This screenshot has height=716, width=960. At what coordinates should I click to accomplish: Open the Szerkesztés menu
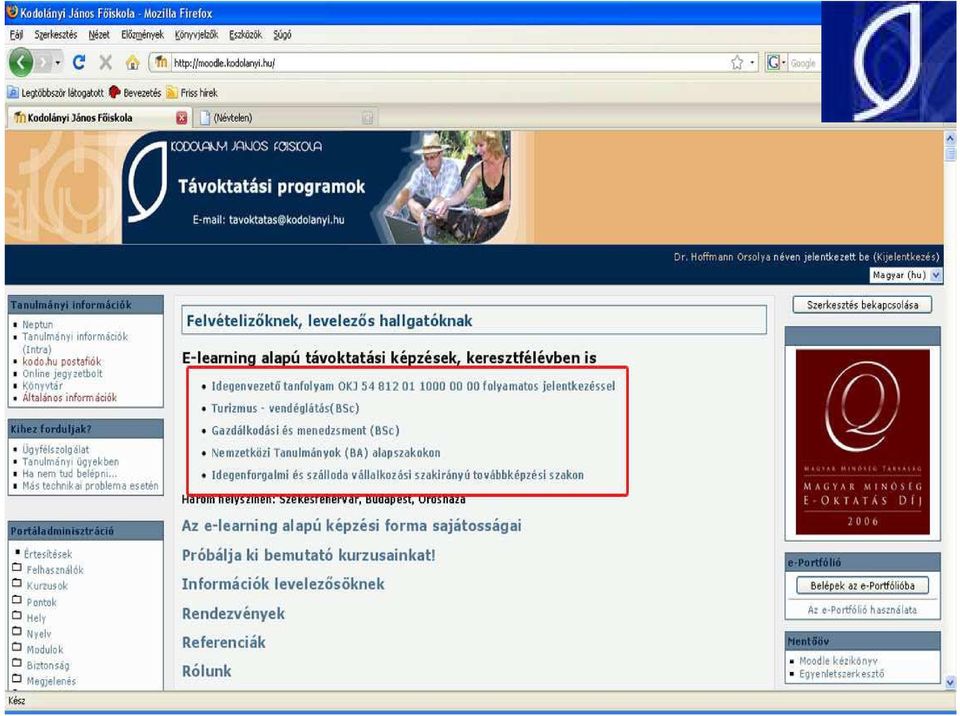coord(56,35)
